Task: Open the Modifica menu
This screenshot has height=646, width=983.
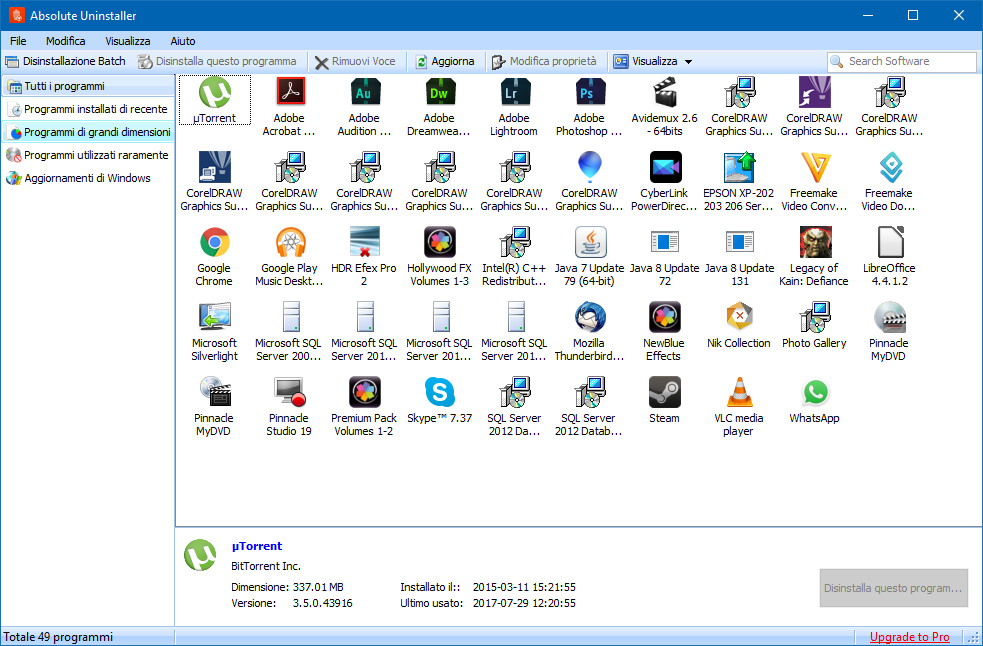Action: [65, 41]
